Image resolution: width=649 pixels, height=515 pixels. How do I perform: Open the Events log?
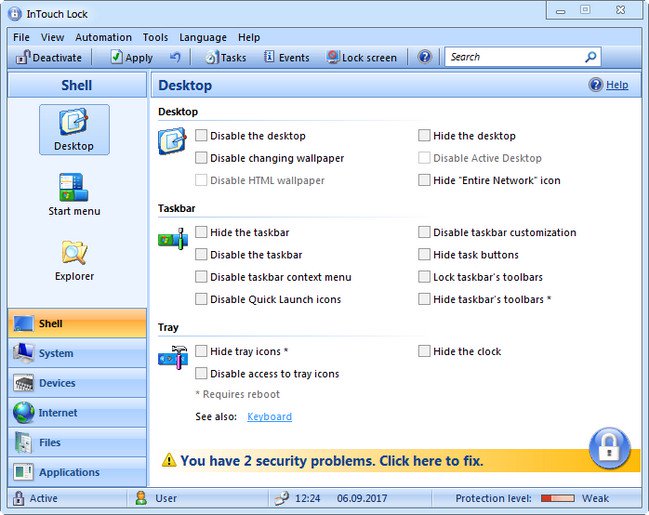[286, 58]
